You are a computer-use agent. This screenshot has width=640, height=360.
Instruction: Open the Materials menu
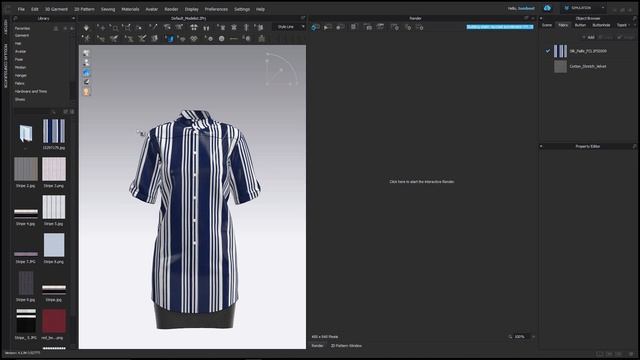tap(130, 9)
